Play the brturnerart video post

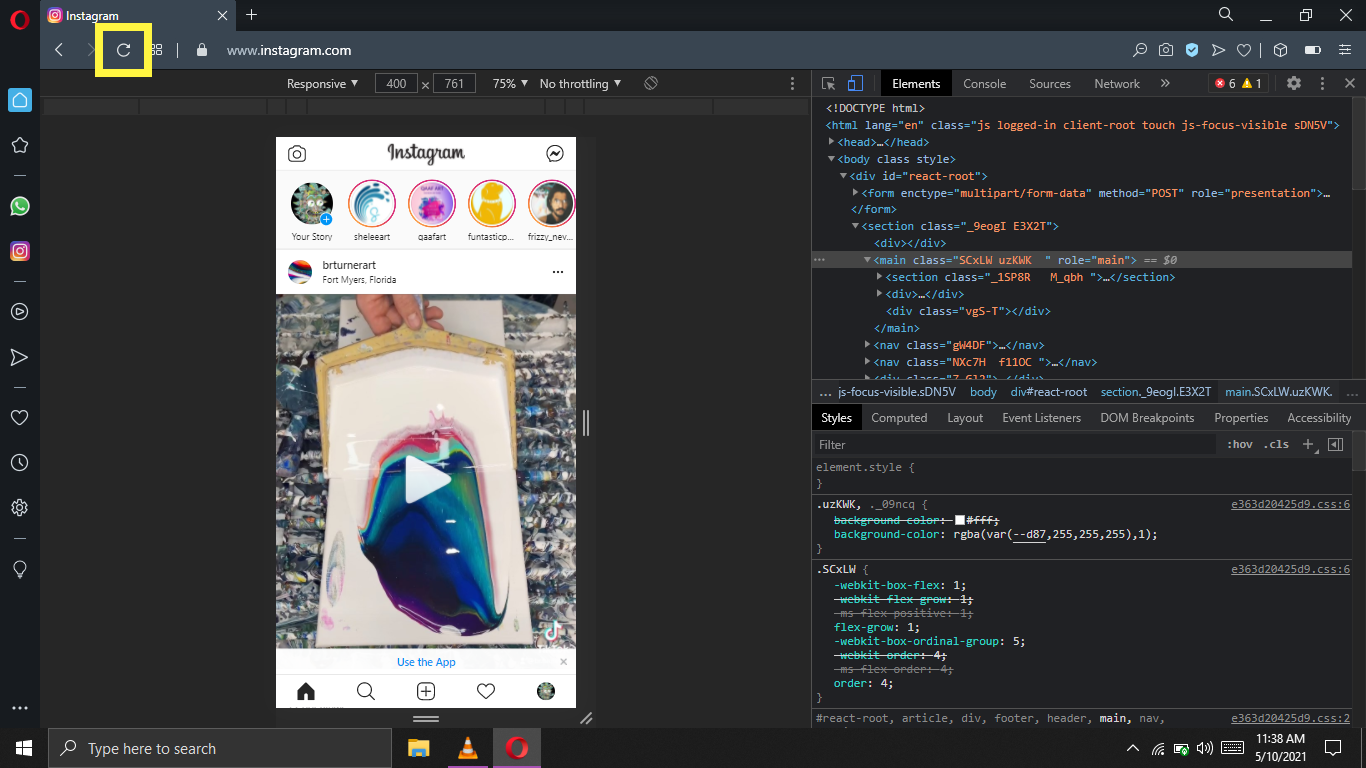click(x=426, y=481)
